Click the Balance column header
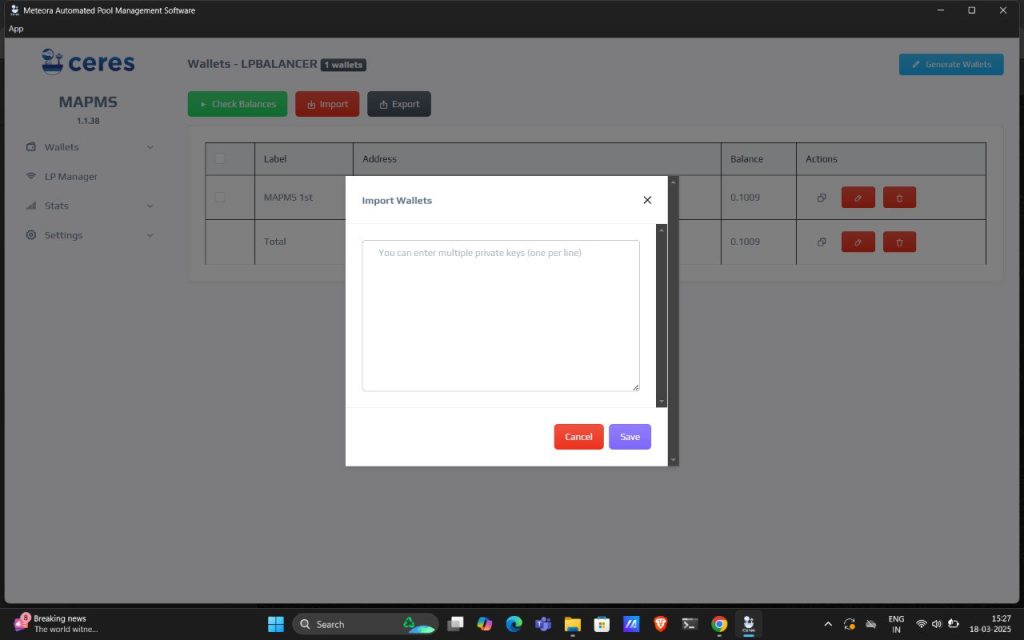The width and height of the screenshot is (1024, 640). [746, 159]
